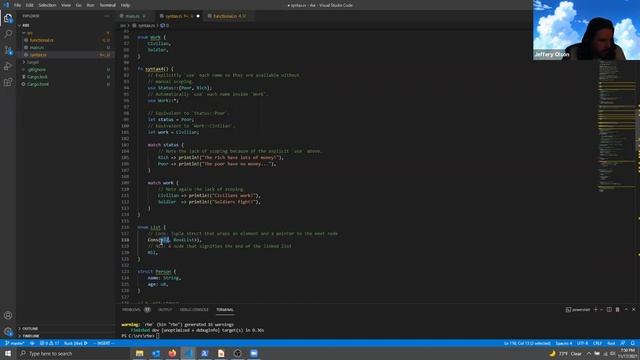Click the Explorer more actions ellipsis
Viewport: 640px width, 360px height.
(107, 16)
